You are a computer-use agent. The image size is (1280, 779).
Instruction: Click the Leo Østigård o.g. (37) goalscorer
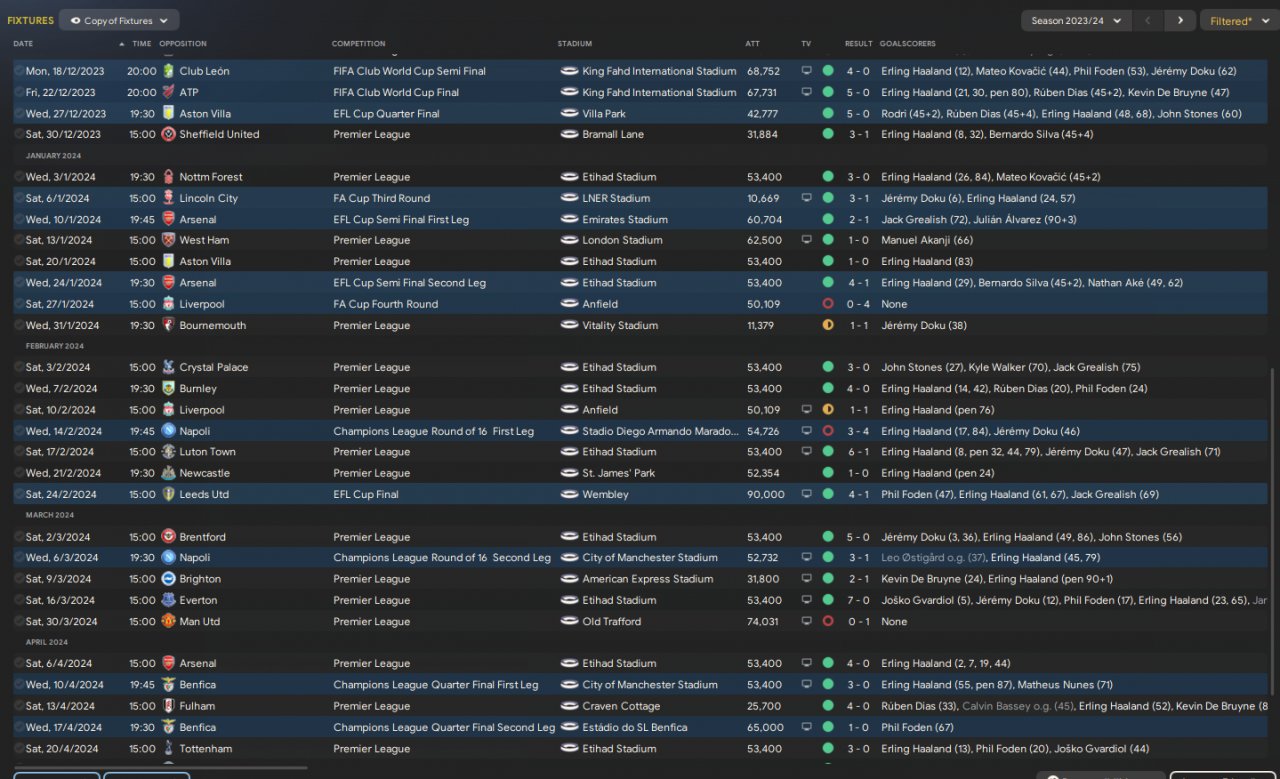click(x=934, y=558)
